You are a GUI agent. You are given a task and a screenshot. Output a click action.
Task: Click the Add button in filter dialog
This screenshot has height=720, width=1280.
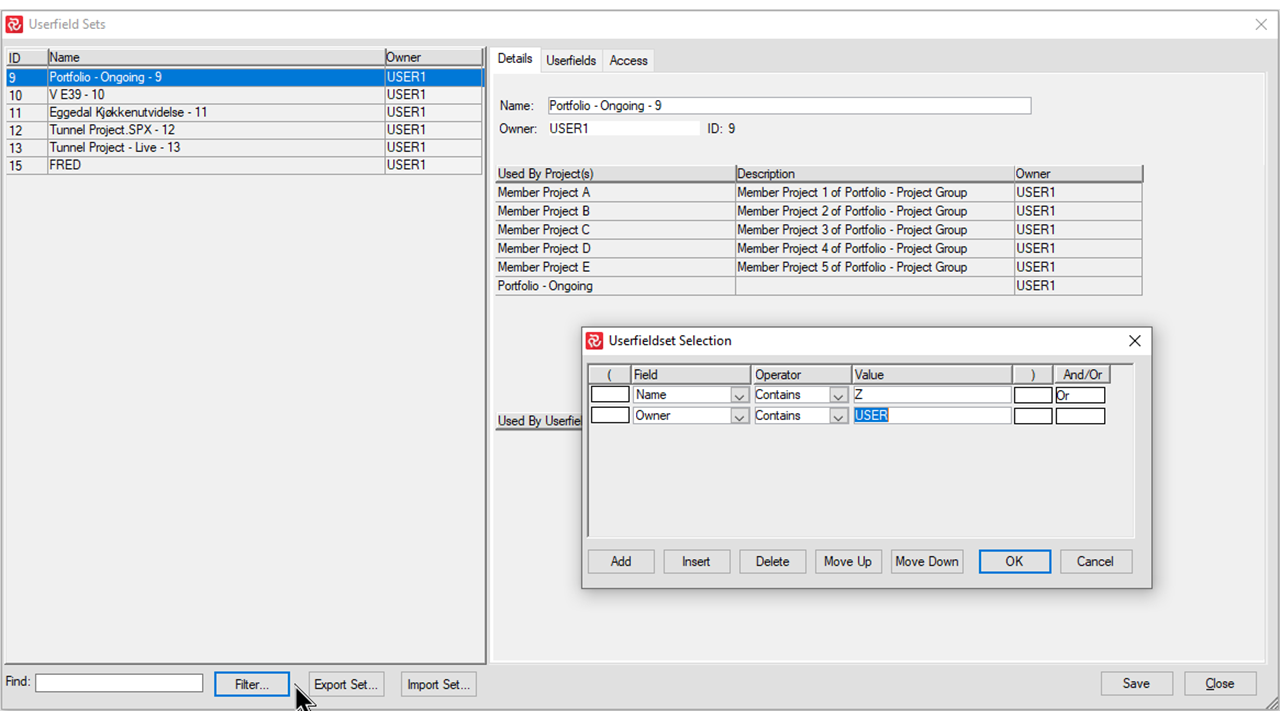point(621,562)
